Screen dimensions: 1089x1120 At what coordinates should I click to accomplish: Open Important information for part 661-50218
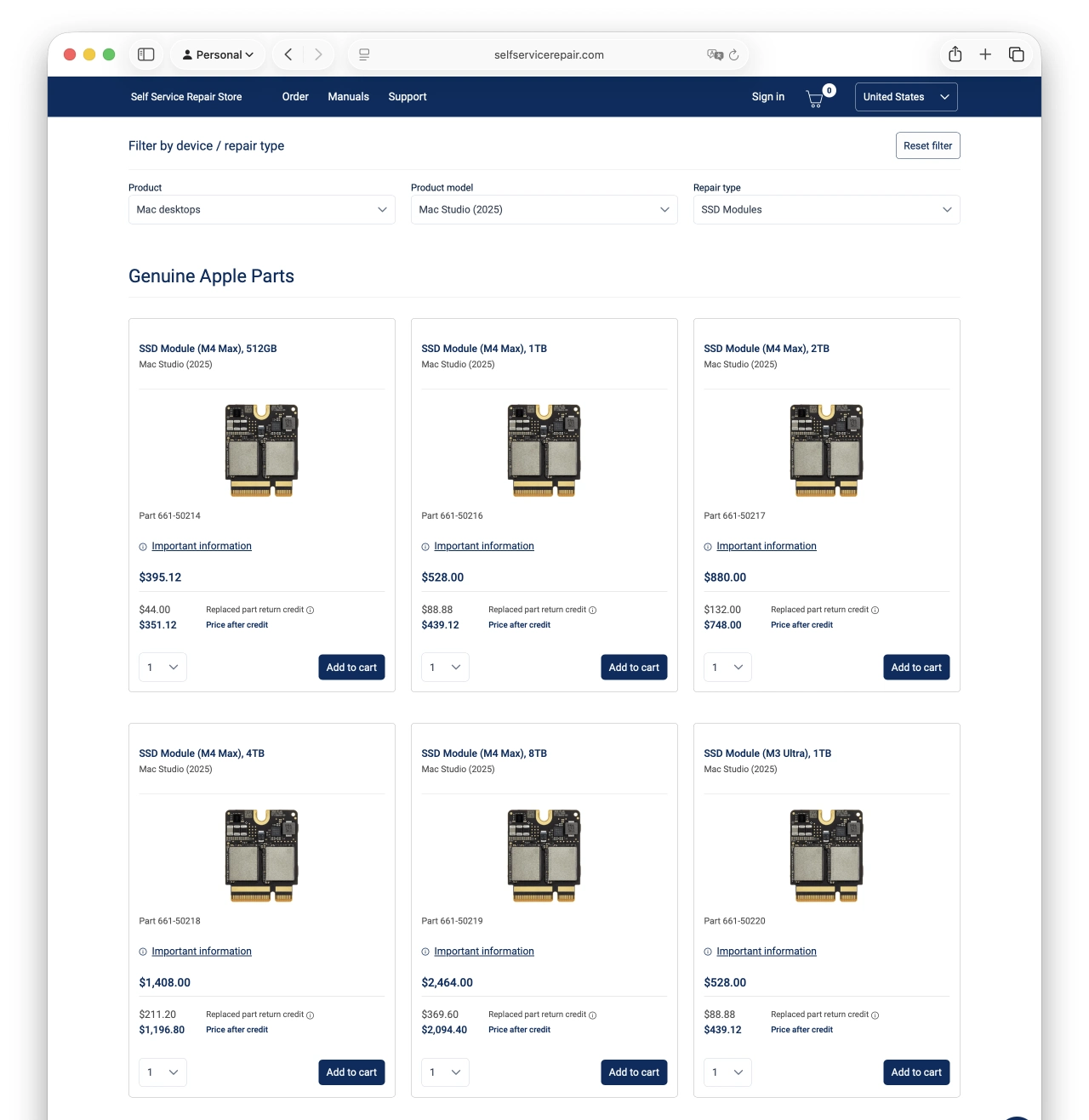point(202,951)
